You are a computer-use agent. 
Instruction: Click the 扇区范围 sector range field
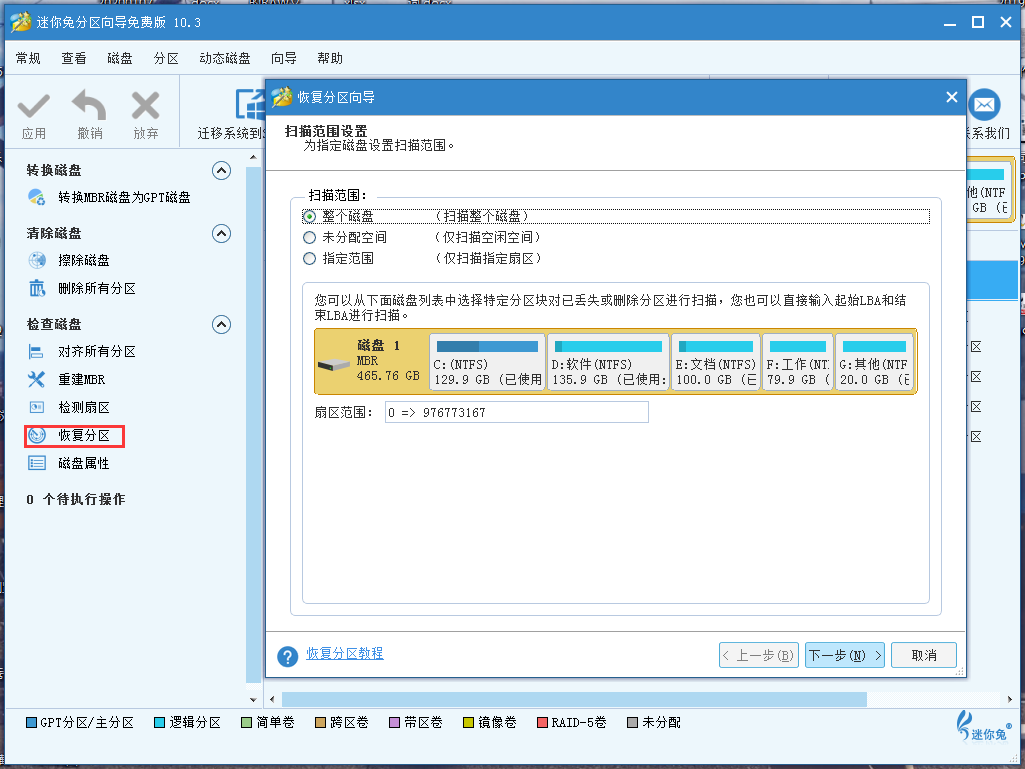click(x=516, y=413)
